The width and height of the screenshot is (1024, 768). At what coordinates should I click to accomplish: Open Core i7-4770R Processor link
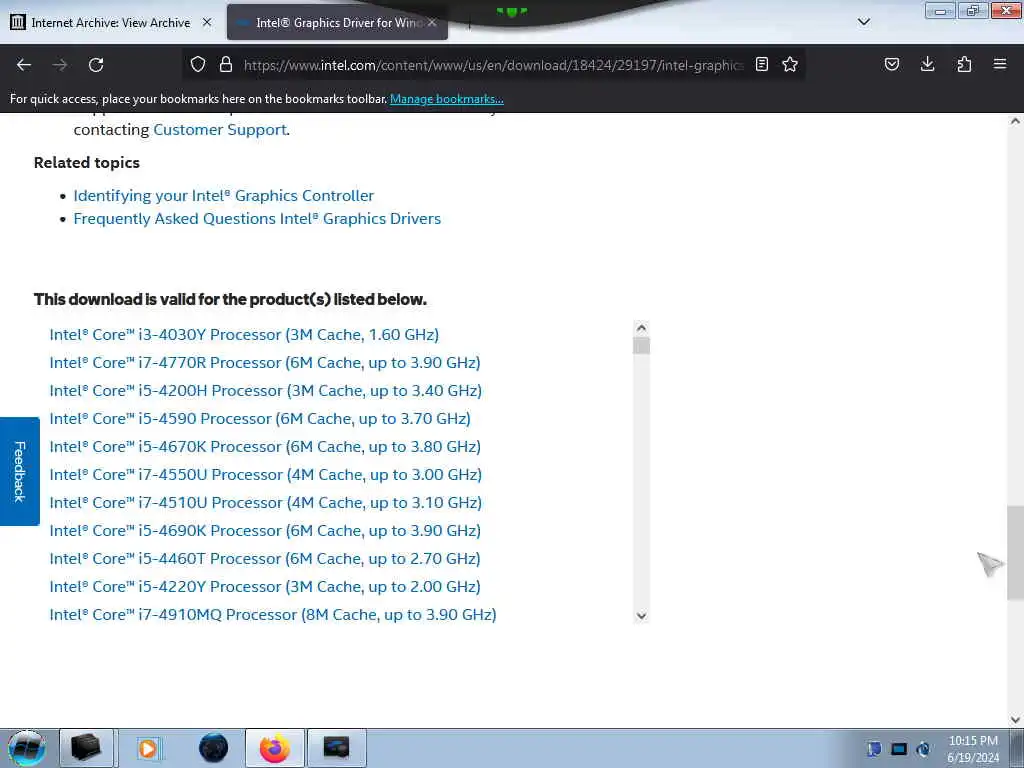(265, 363)
